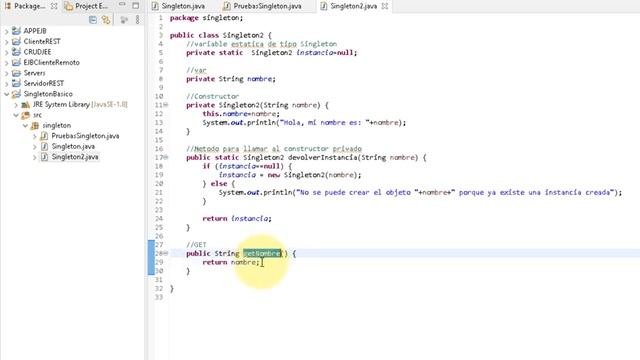Select the Singleton2.java editor tab
Screen dimensions: 640x360
(353, 6)
